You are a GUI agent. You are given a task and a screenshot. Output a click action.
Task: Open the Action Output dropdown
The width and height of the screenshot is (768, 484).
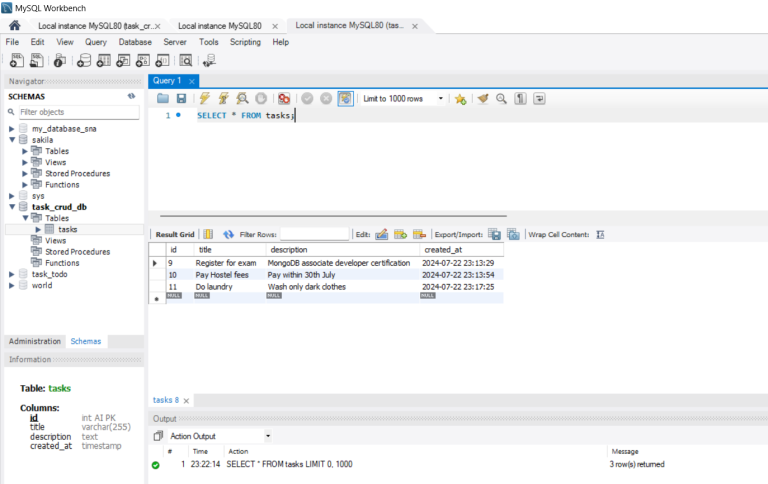click(x=267, y=436)
